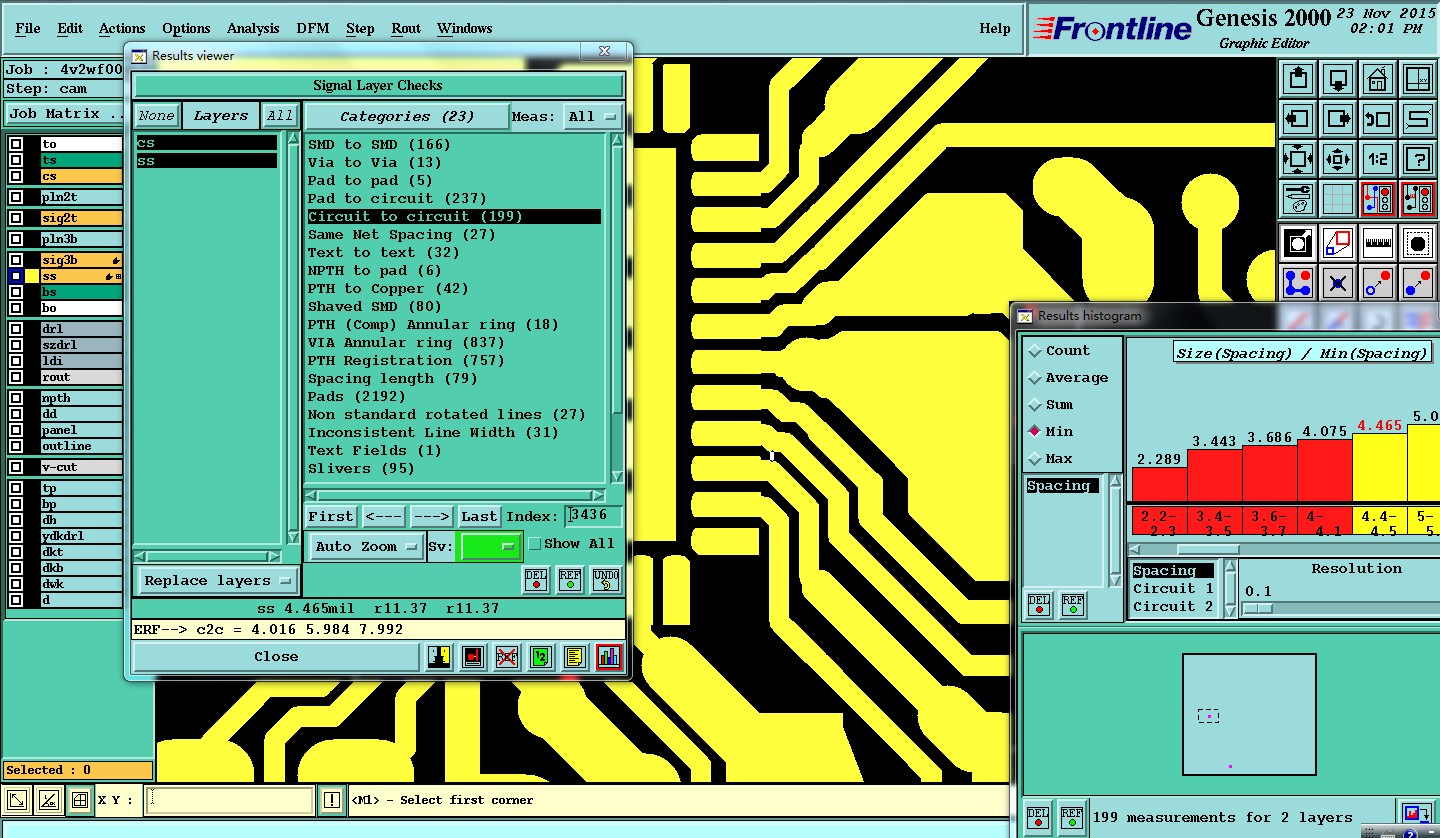
Task: Open the wrench and palette settings icon
Action: point(1298,200)
